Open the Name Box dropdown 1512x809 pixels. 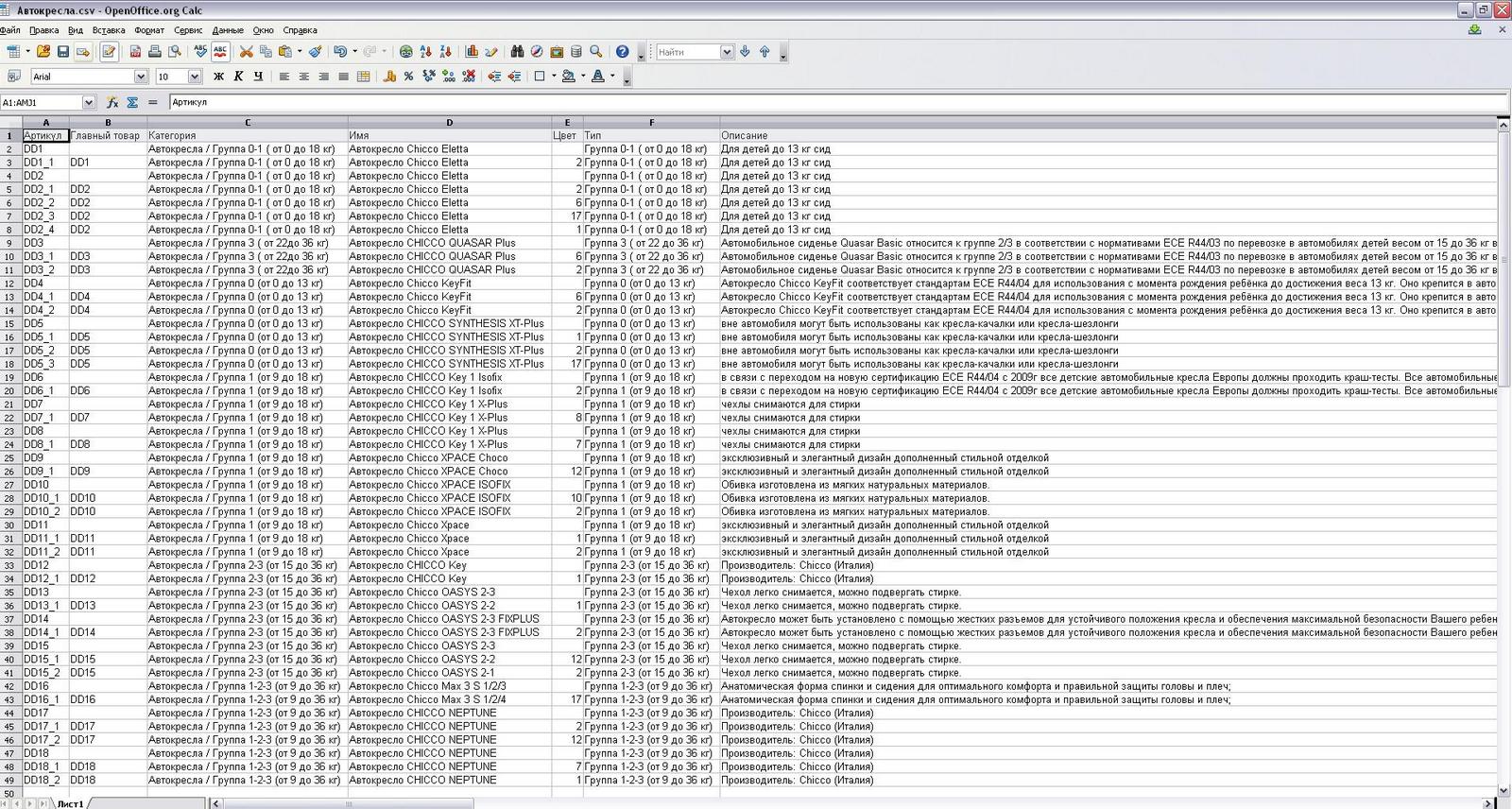click(x=89, y=102)
